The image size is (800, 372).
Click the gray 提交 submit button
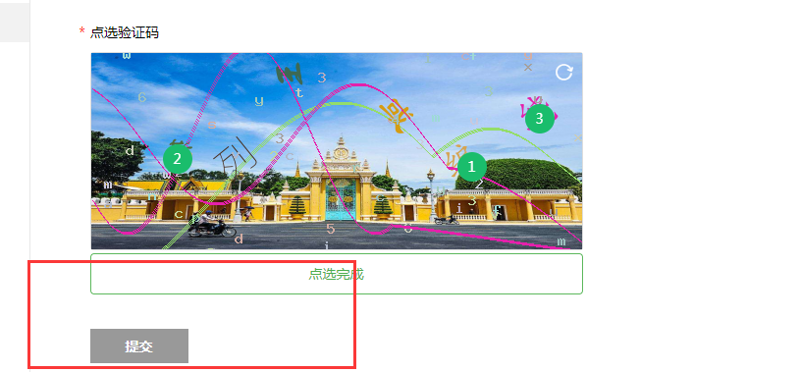point(139,345)
